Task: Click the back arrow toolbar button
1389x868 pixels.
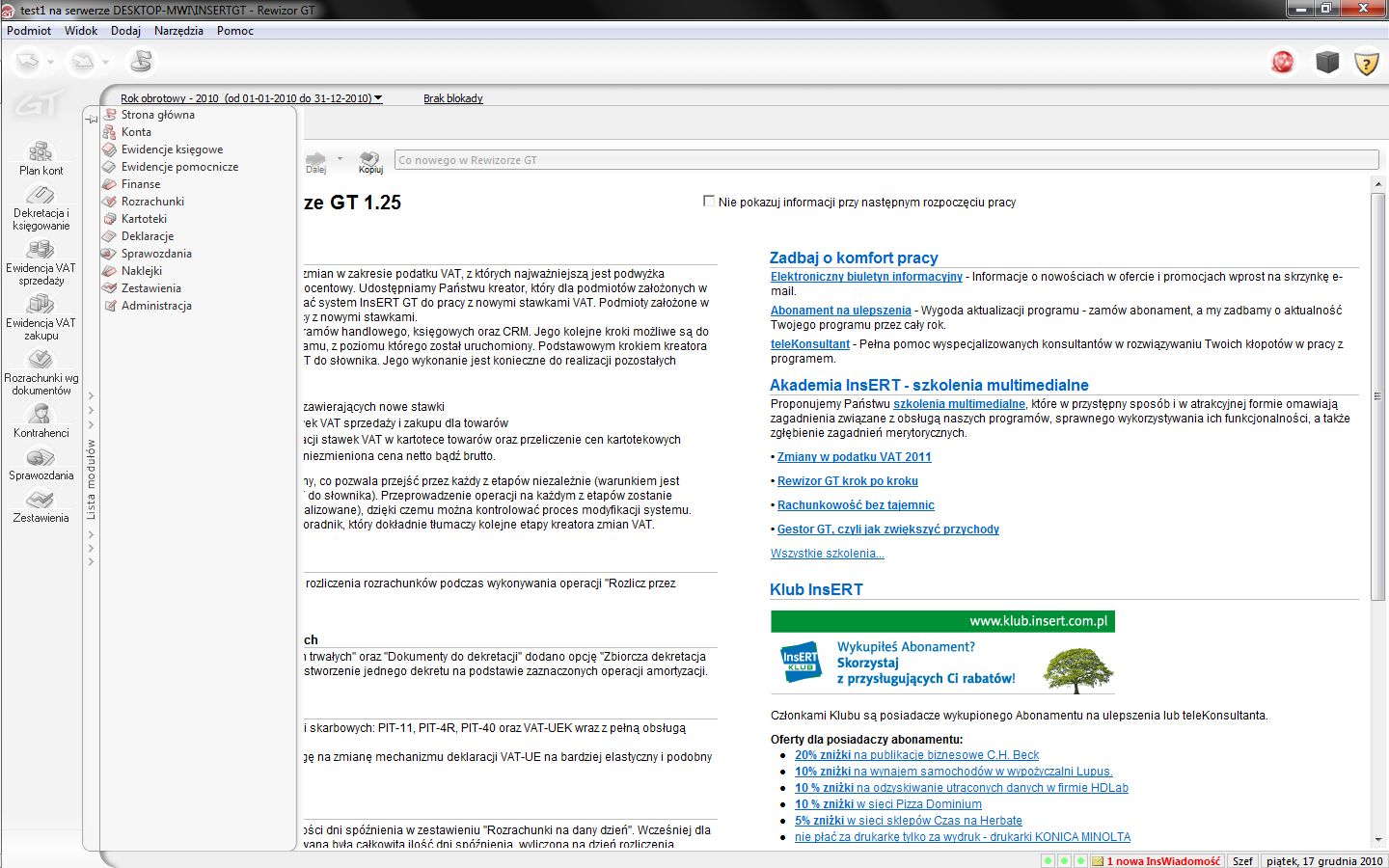Action: [27, 63]
